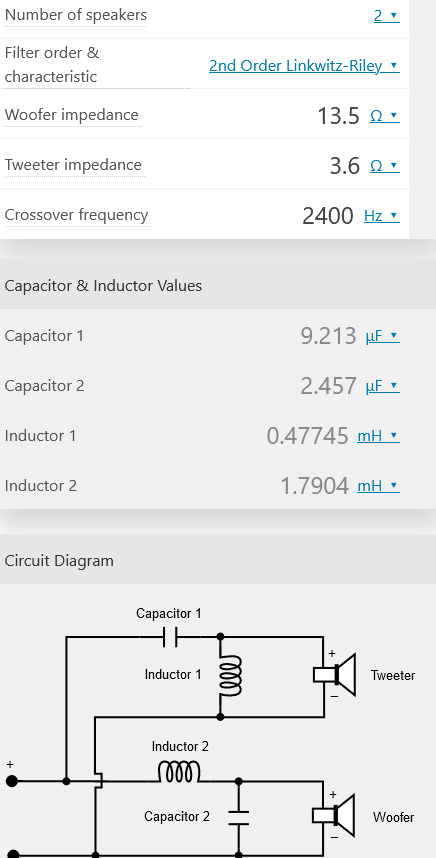The height and width of the screenshot is (858, 436).
Task: Change the Inductor 2 unit mH
Action: point(379,486)
